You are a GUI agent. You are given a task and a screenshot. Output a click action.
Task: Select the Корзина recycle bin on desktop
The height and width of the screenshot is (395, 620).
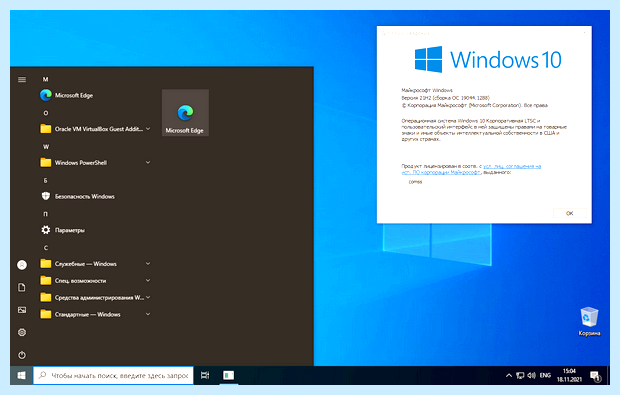[x=589, y=321]
